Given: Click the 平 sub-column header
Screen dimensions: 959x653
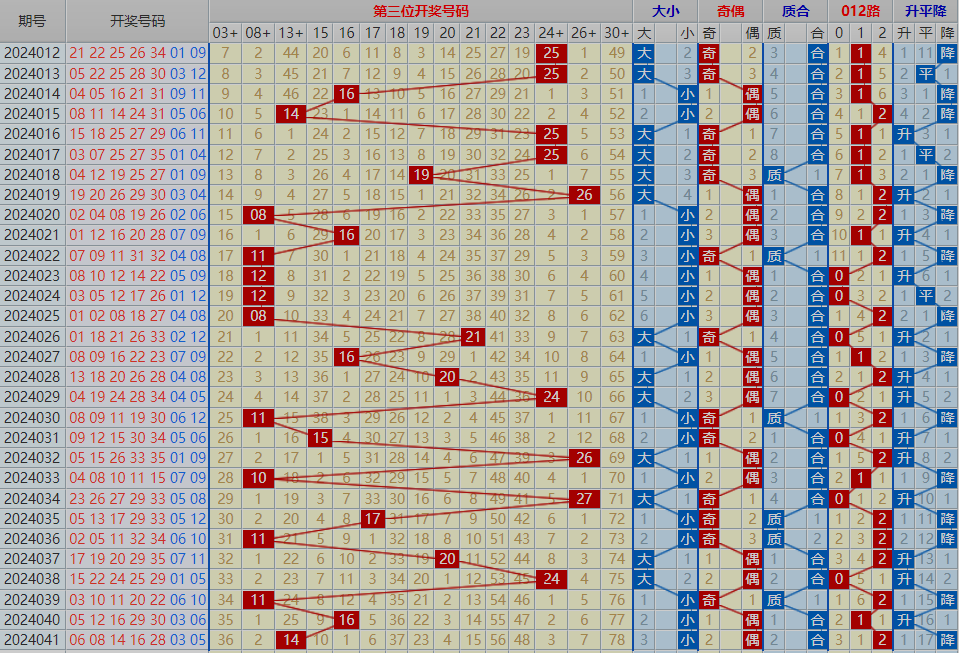Looking at the screenshot, I should [x=926, y=33].
